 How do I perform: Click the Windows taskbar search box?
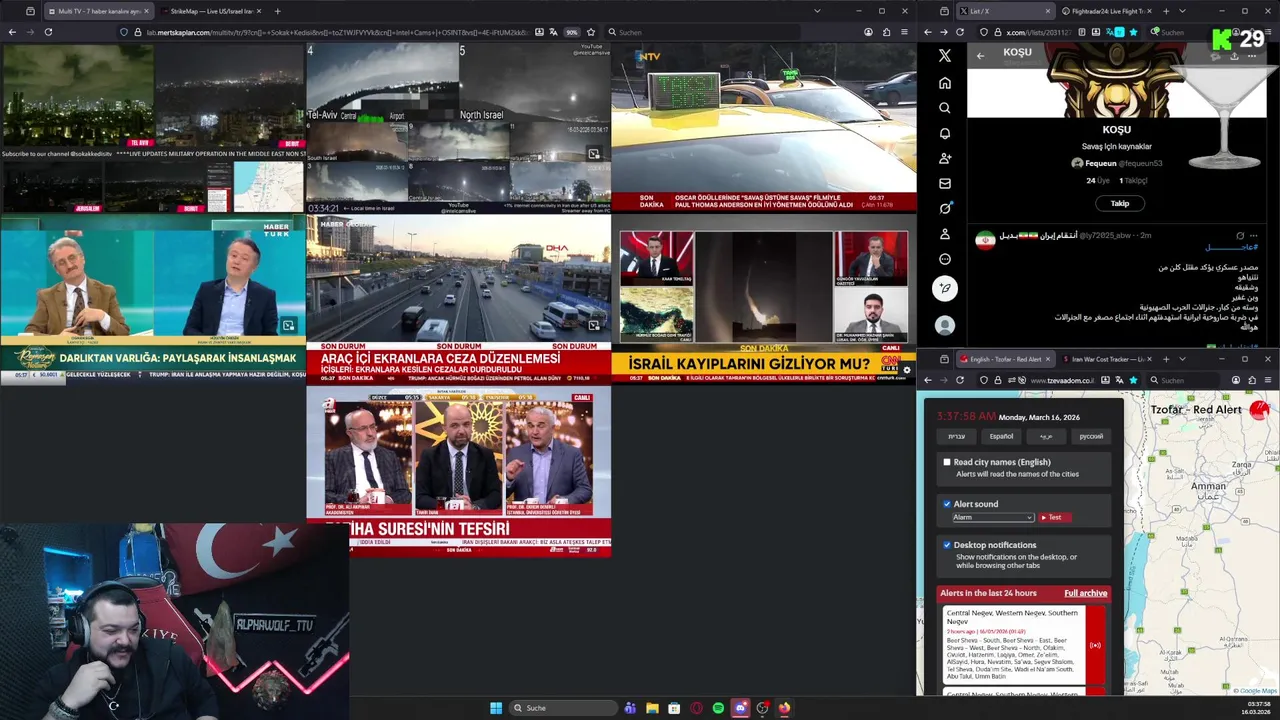click(x=562, y=708)
